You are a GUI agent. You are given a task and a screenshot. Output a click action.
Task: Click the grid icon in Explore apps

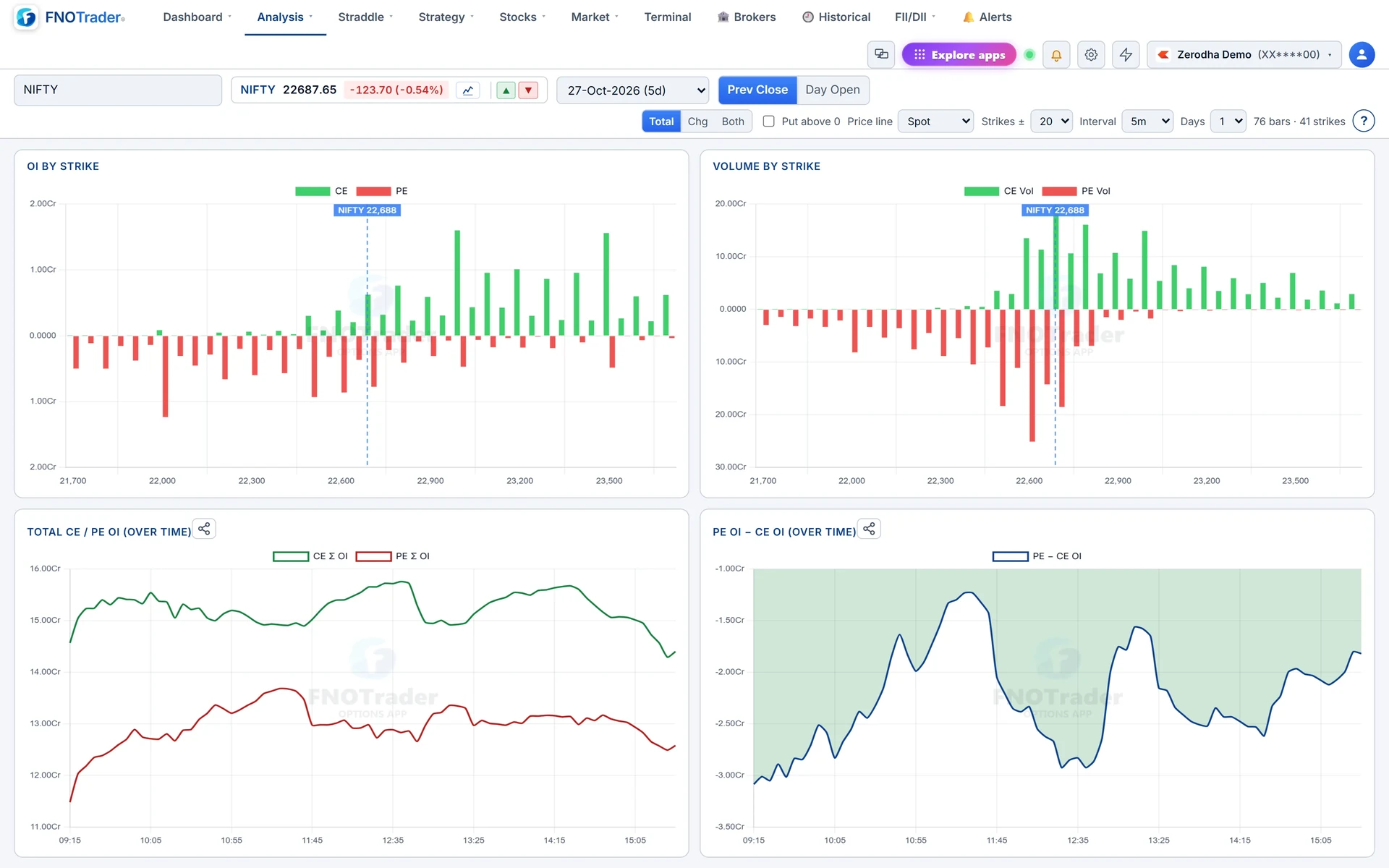pyautogui.click(x=919, y=54)
